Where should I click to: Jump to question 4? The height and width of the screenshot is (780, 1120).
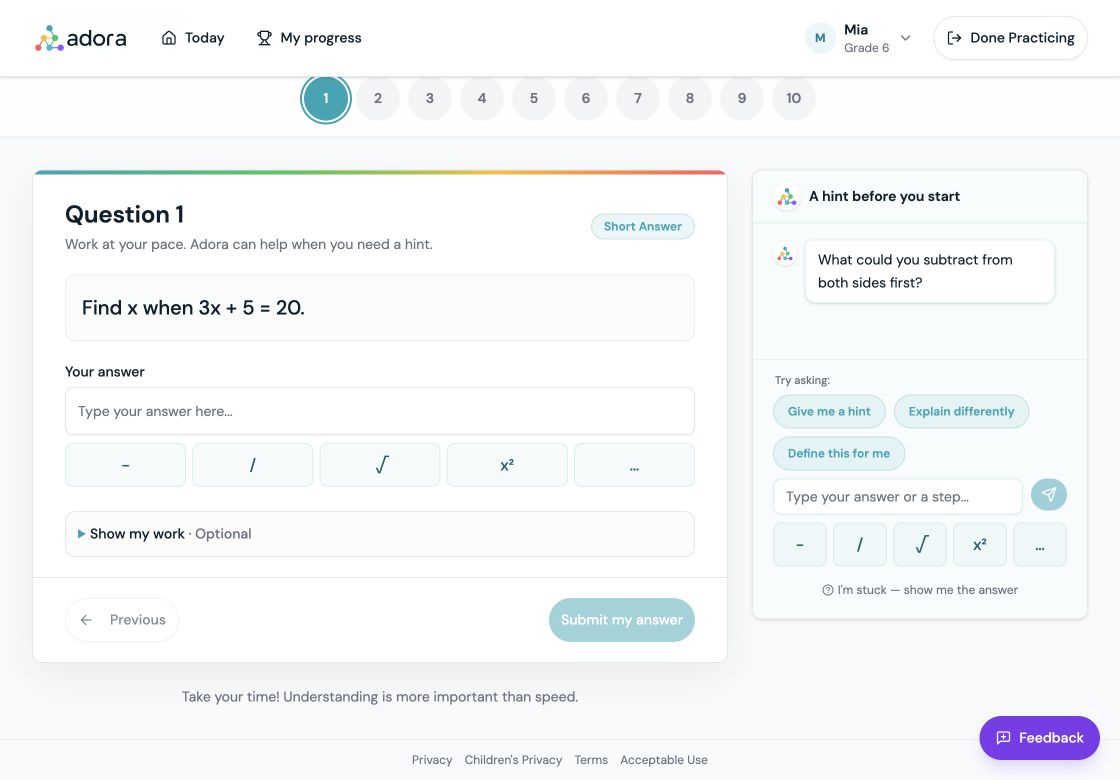point(482,99)
